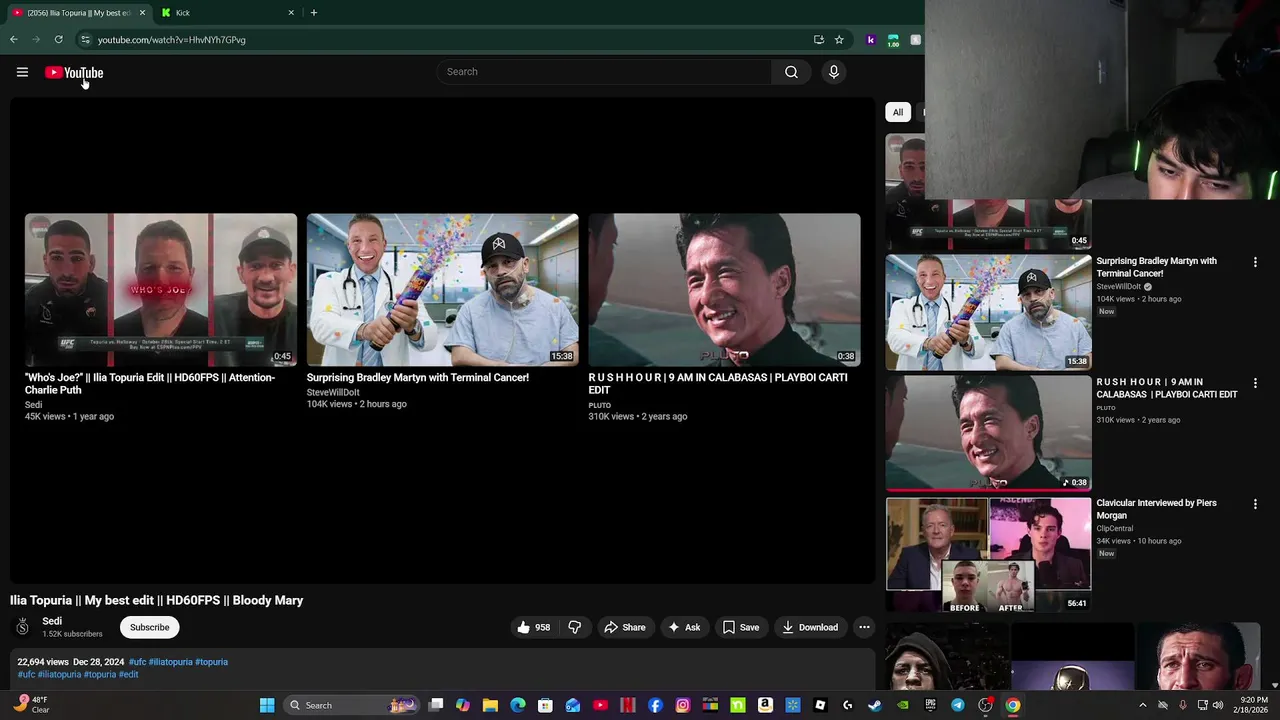The height and width of the screenshot is (720, 1280).
Task: Open Amazon taskbar icon
Action: coord(765,705)
